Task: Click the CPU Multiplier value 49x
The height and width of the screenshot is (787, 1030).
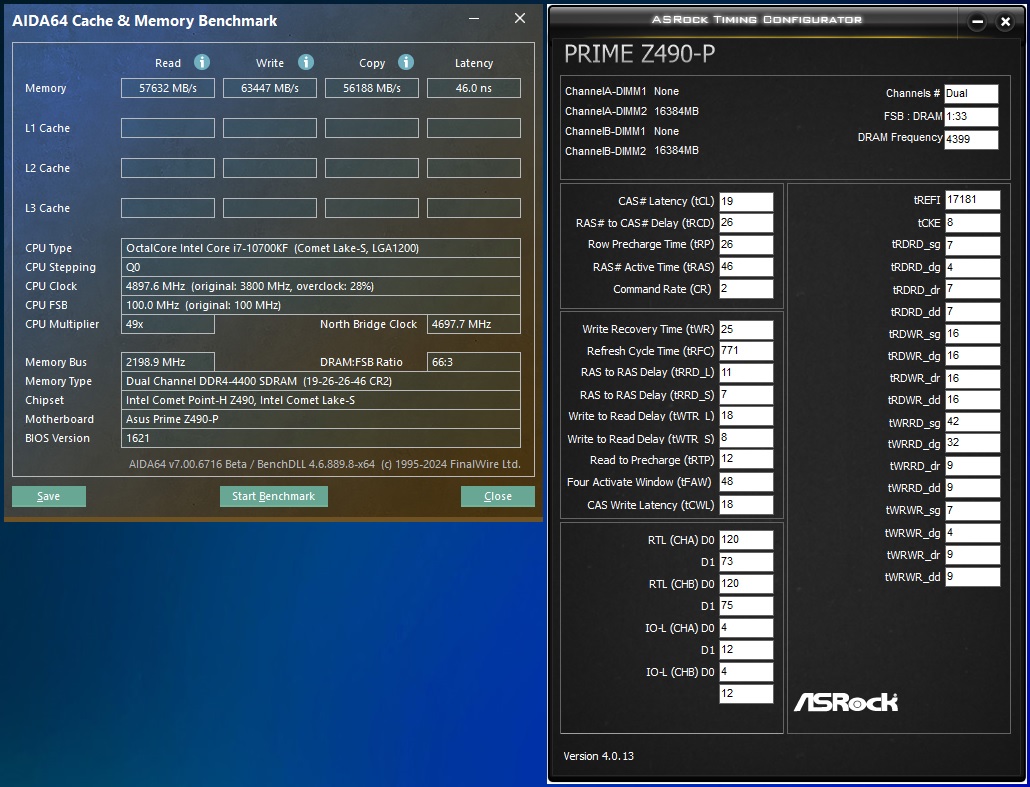Action: 168,325
